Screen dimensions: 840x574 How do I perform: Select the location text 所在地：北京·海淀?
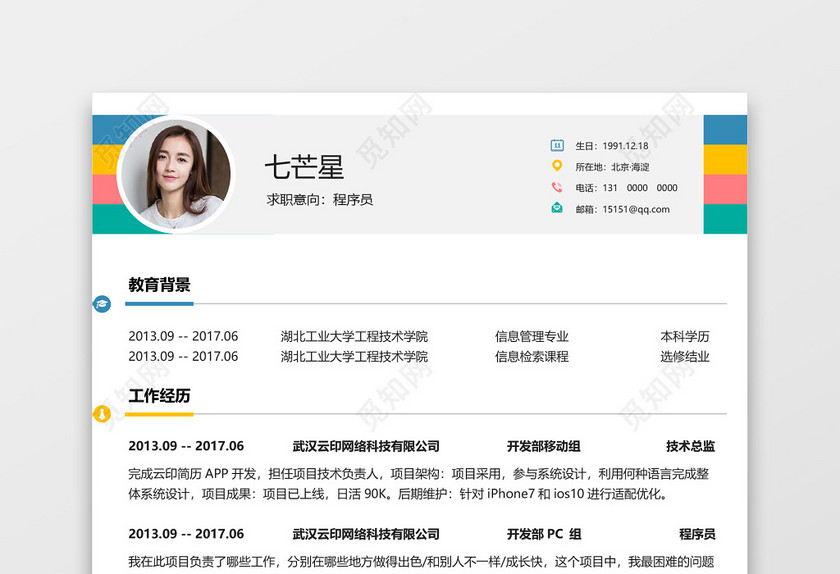(612, 167)
